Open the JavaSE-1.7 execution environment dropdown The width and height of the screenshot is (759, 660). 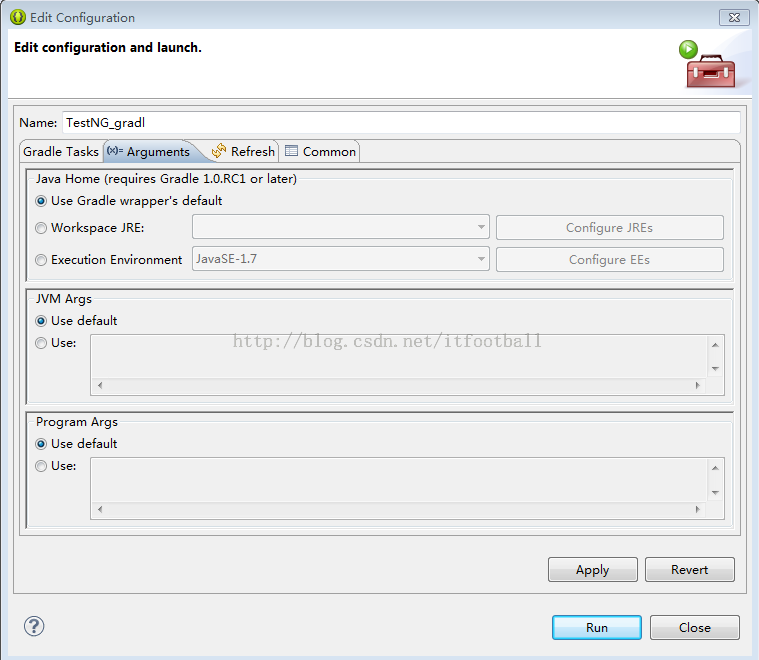tap(341, 259)
